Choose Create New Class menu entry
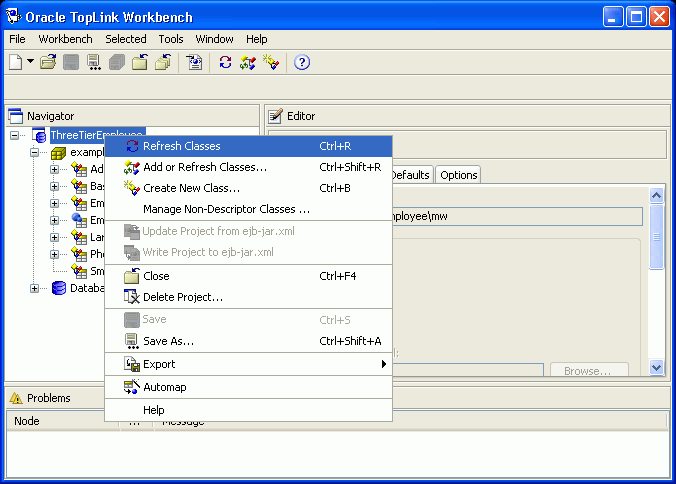The width and height of the screenshot is (676, 484). point(248,188)
